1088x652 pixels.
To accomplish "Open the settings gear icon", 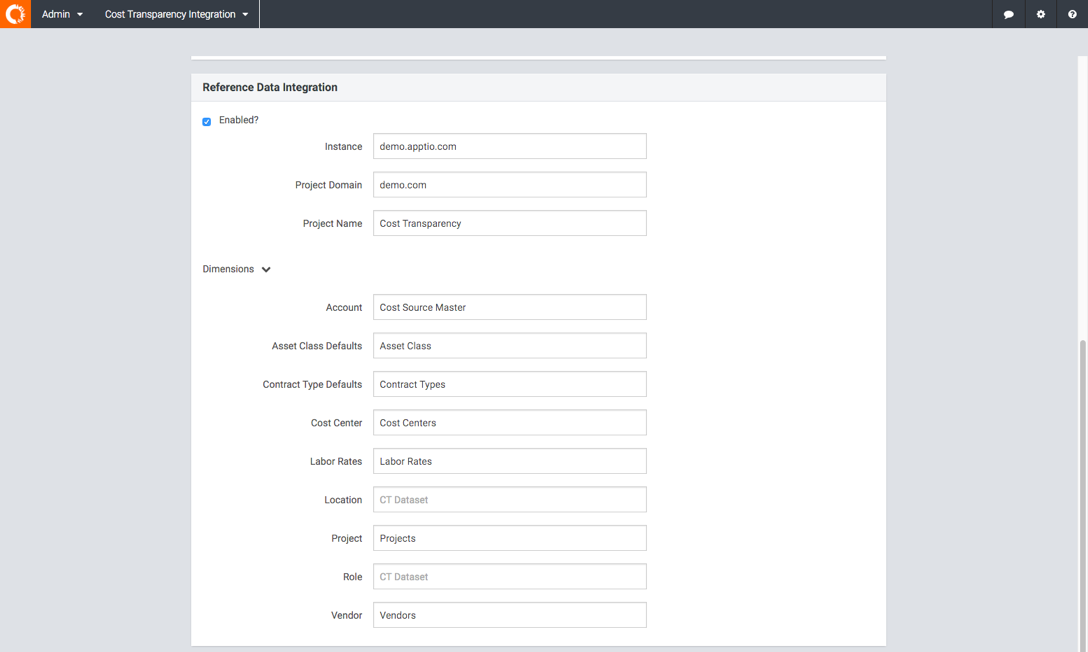I will 1040,14.
